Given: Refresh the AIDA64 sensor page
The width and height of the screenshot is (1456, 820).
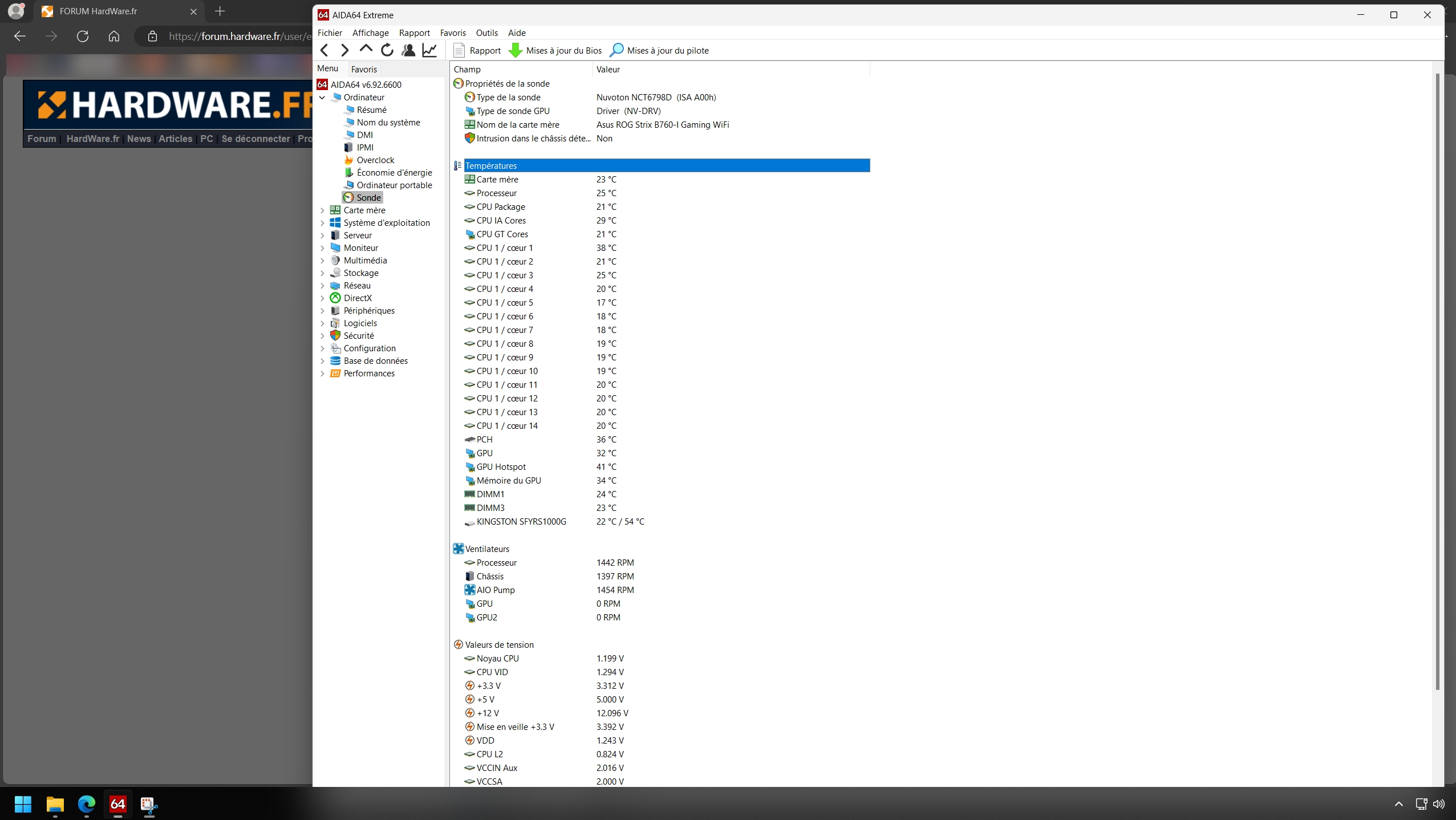Looking at the screenshot, I should coord(387,50).
